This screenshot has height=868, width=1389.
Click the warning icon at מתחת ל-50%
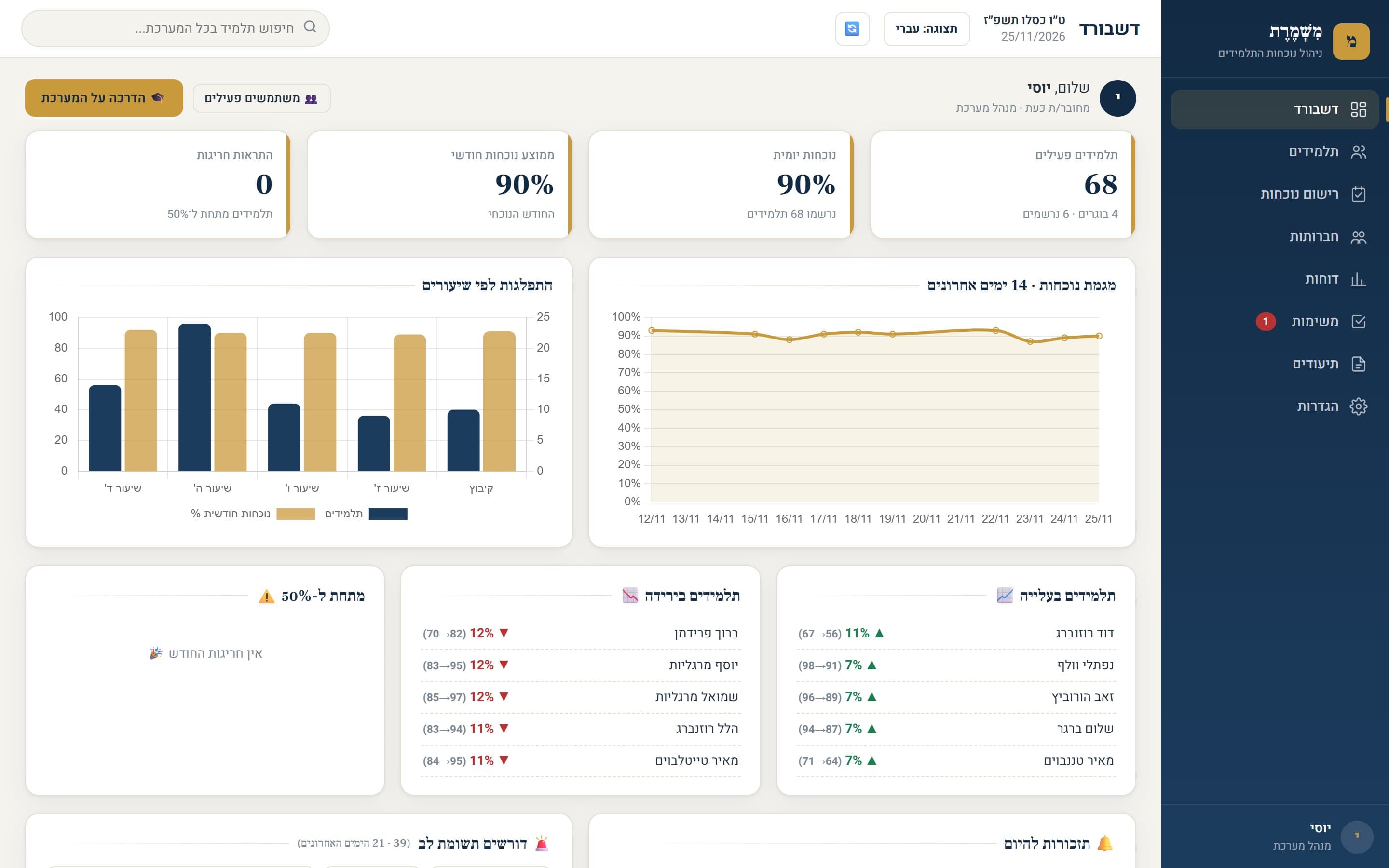266,597
